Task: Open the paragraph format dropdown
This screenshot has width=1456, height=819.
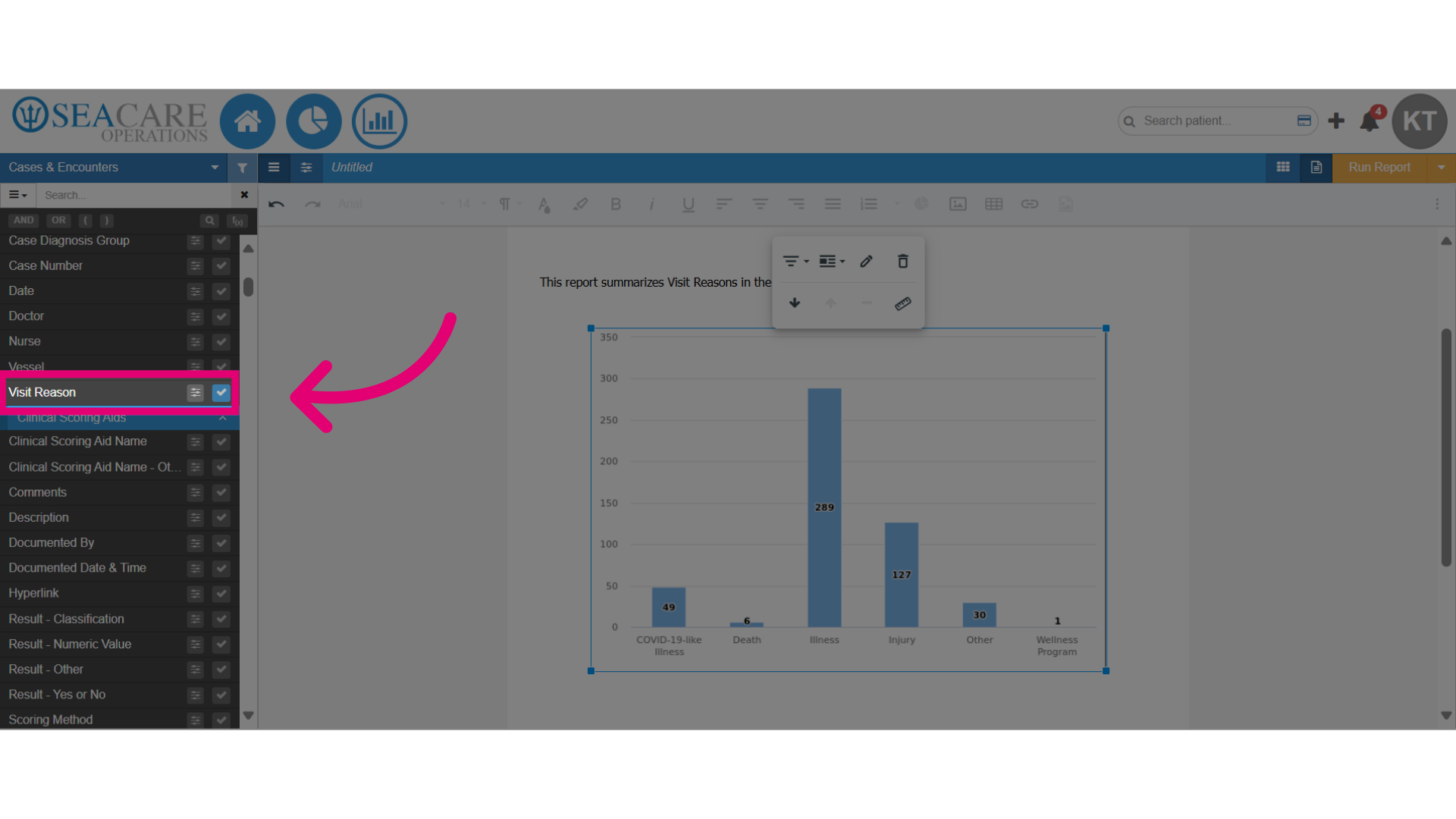Action: coord(510,204)
